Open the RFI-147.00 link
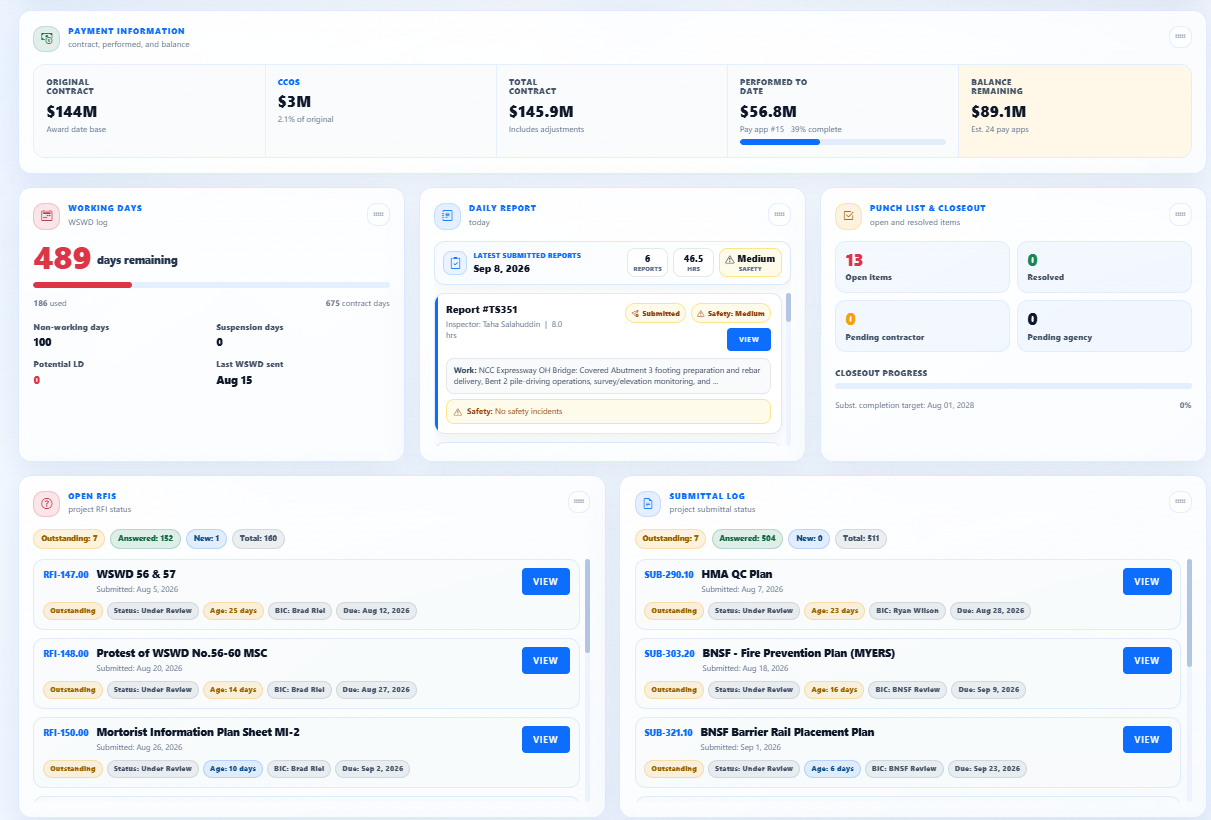 click(x=66, y=575)
